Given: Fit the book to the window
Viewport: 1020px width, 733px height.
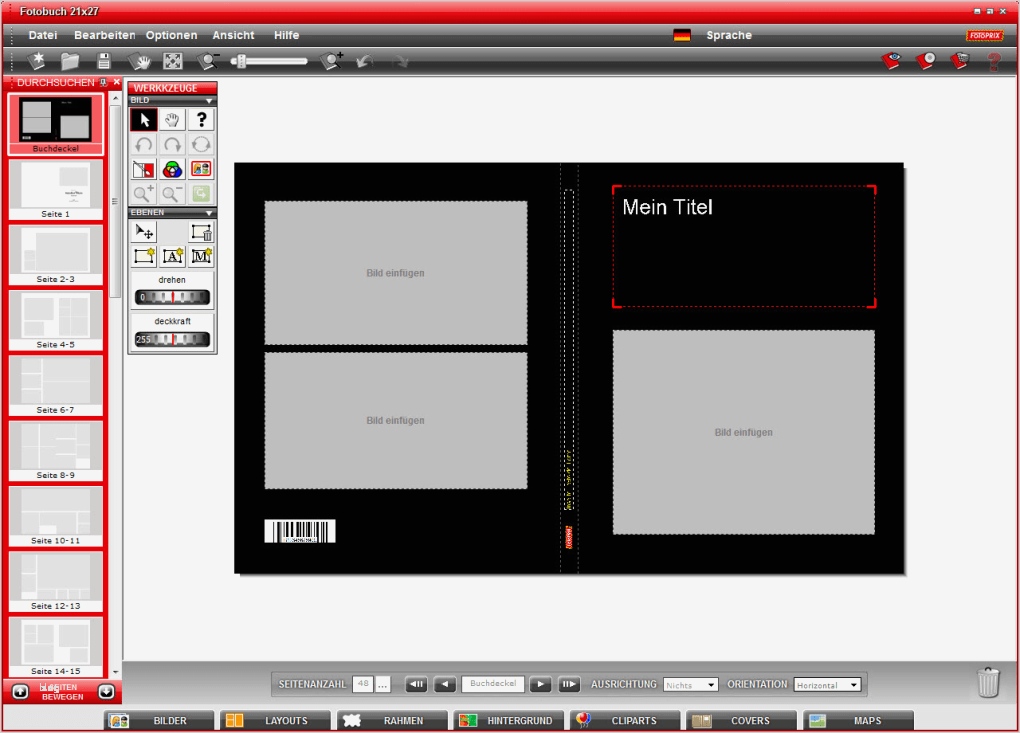Looking at the screenshot, I should click(x=173, y=61).
